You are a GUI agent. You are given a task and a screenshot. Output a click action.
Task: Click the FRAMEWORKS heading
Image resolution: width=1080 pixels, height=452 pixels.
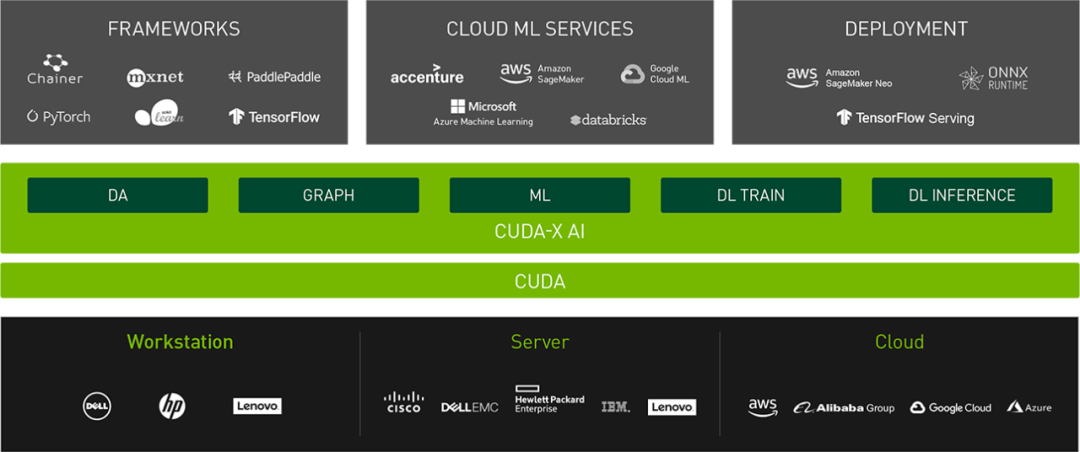tap(174, 29)
